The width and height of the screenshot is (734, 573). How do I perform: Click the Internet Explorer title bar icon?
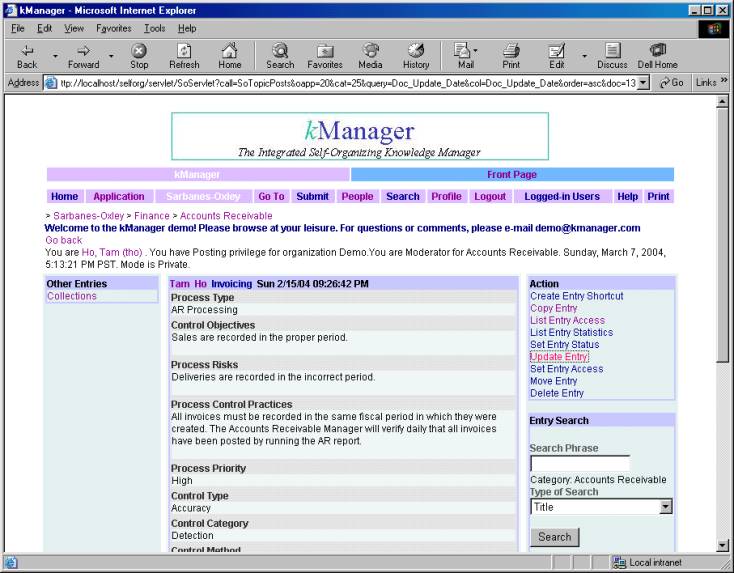pyautogui.click(x=11, y=10)
